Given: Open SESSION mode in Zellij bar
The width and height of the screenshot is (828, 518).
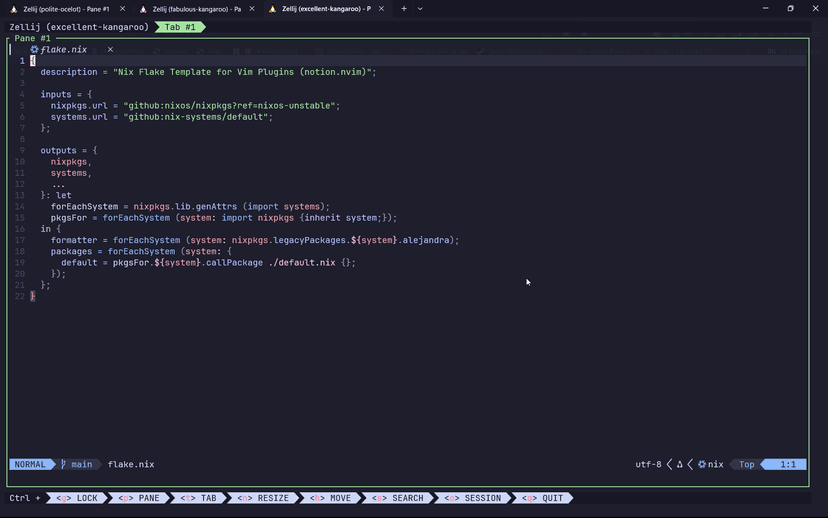Looking at the screenshot, I should (x=474, y=498).
